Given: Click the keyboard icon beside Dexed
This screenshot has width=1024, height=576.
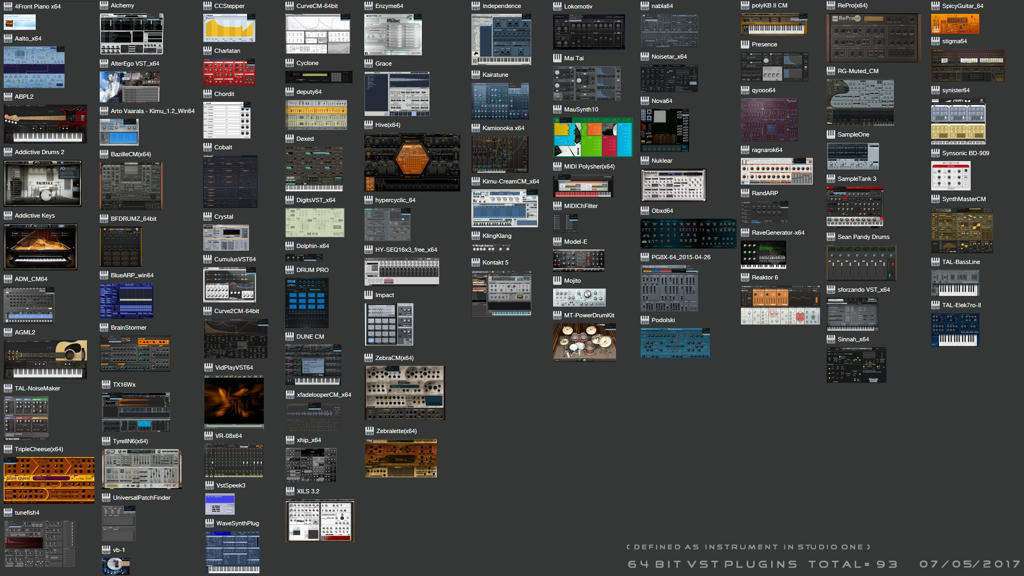Looking at the screenshot, I should point(290,138).
